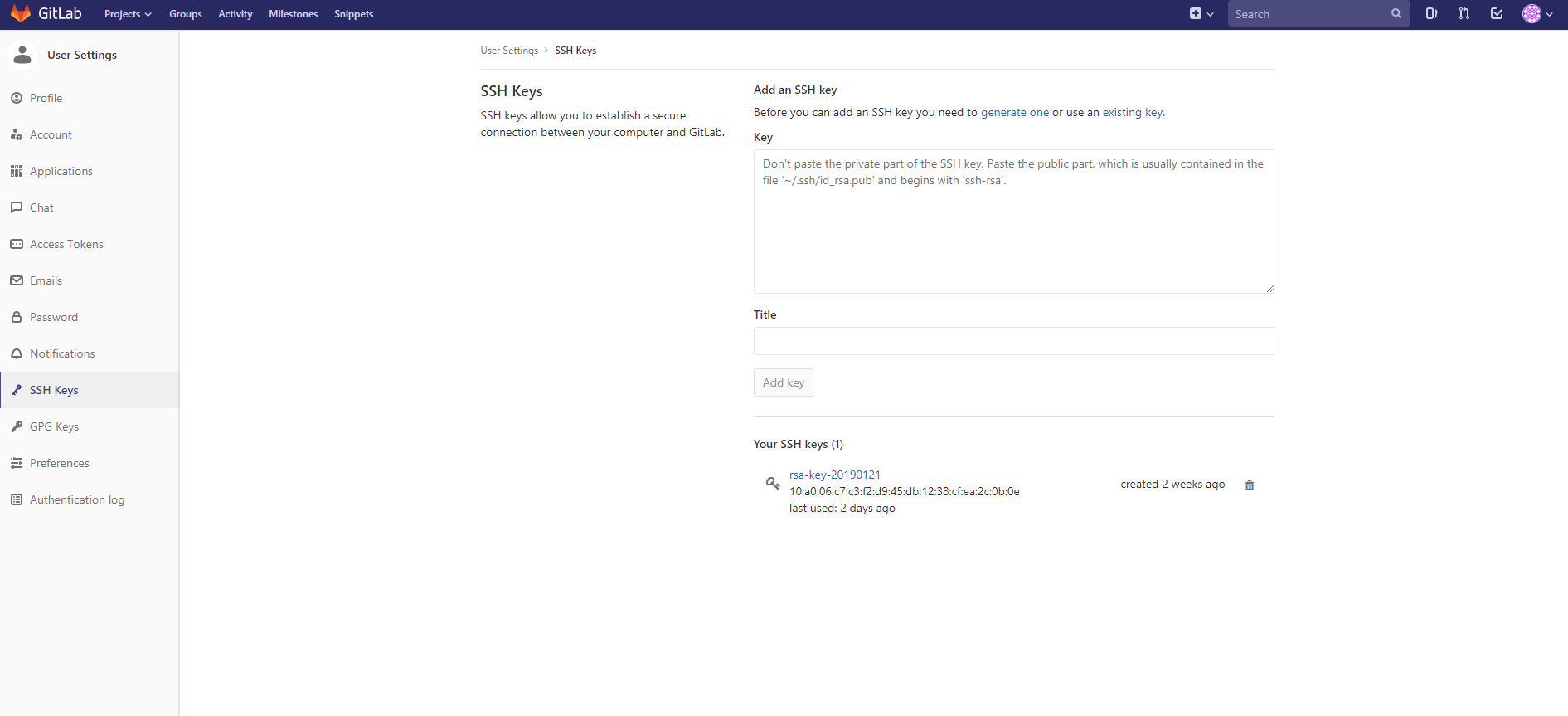Click the Add key button
Image resolution: width=1568 pixels, height=716 pixels.
coord(784,382)
